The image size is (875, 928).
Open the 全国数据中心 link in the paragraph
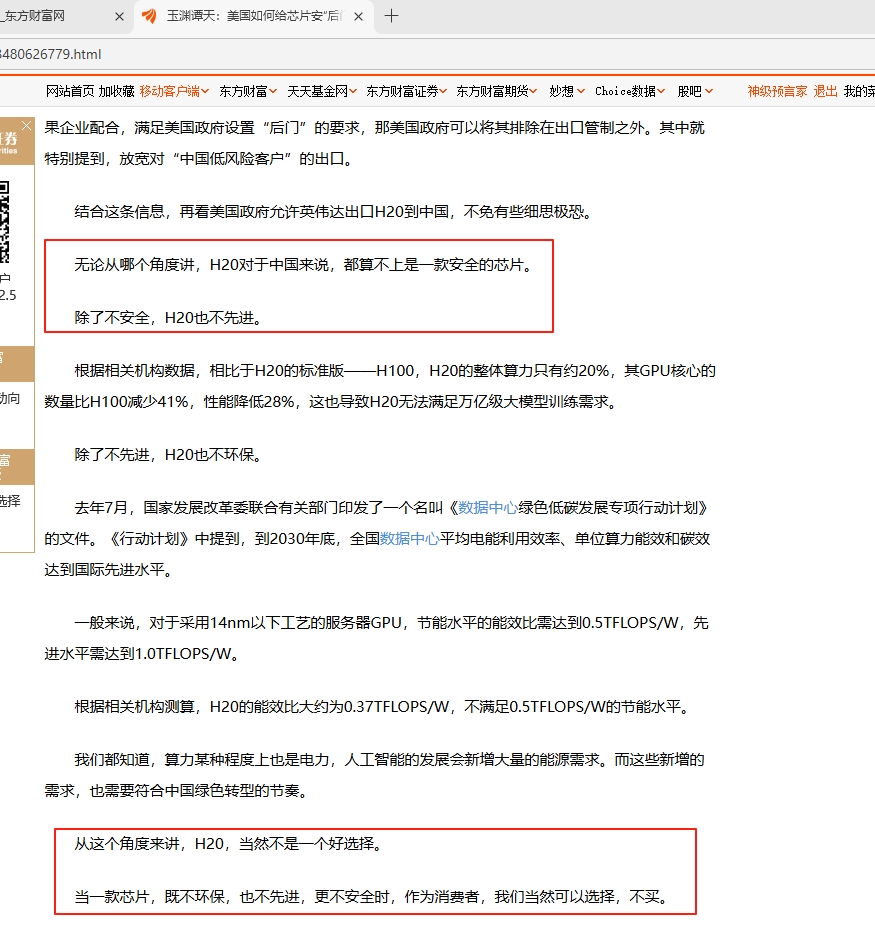409,539
